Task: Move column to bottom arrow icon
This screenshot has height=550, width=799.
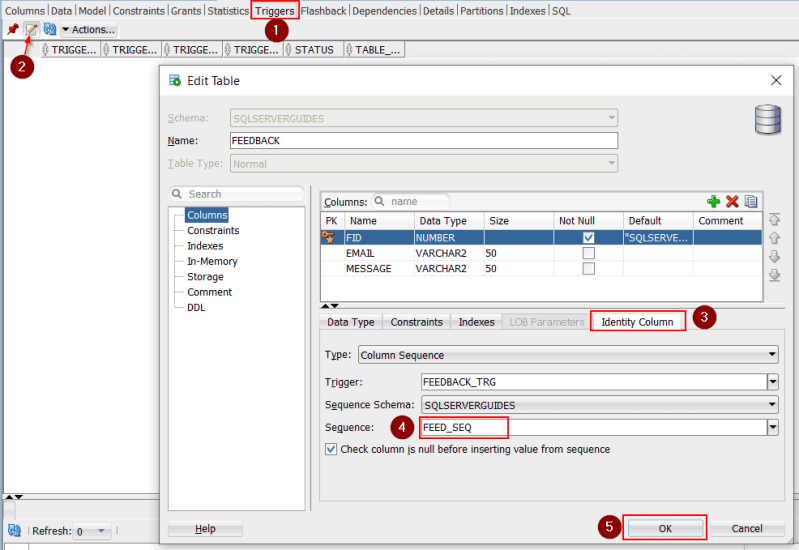Action: click(x=774, y=275)
